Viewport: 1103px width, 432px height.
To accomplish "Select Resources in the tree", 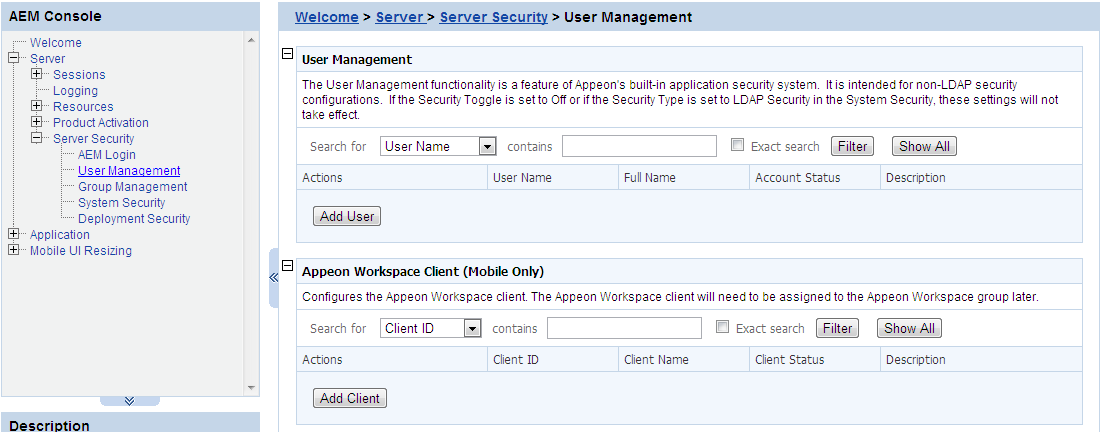I will click(83, 107).
